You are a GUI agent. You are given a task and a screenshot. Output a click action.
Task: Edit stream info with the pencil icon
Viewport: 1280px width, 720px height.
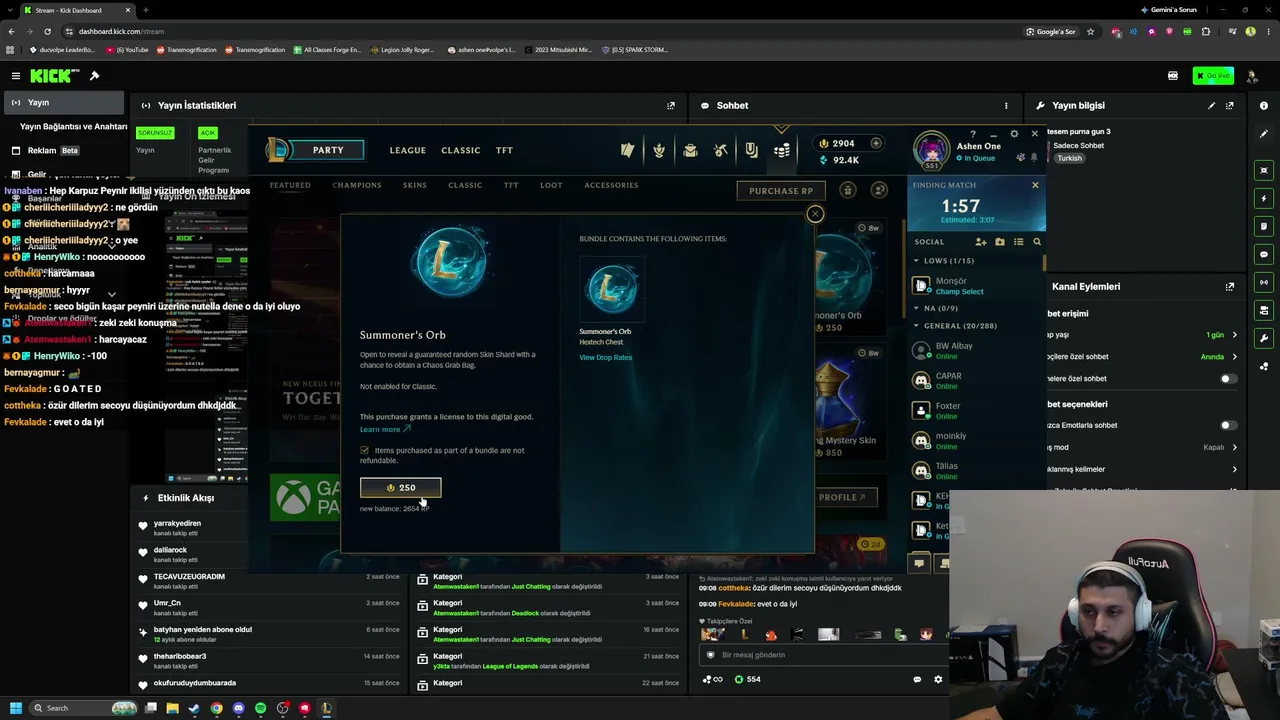pos(1212,105)
